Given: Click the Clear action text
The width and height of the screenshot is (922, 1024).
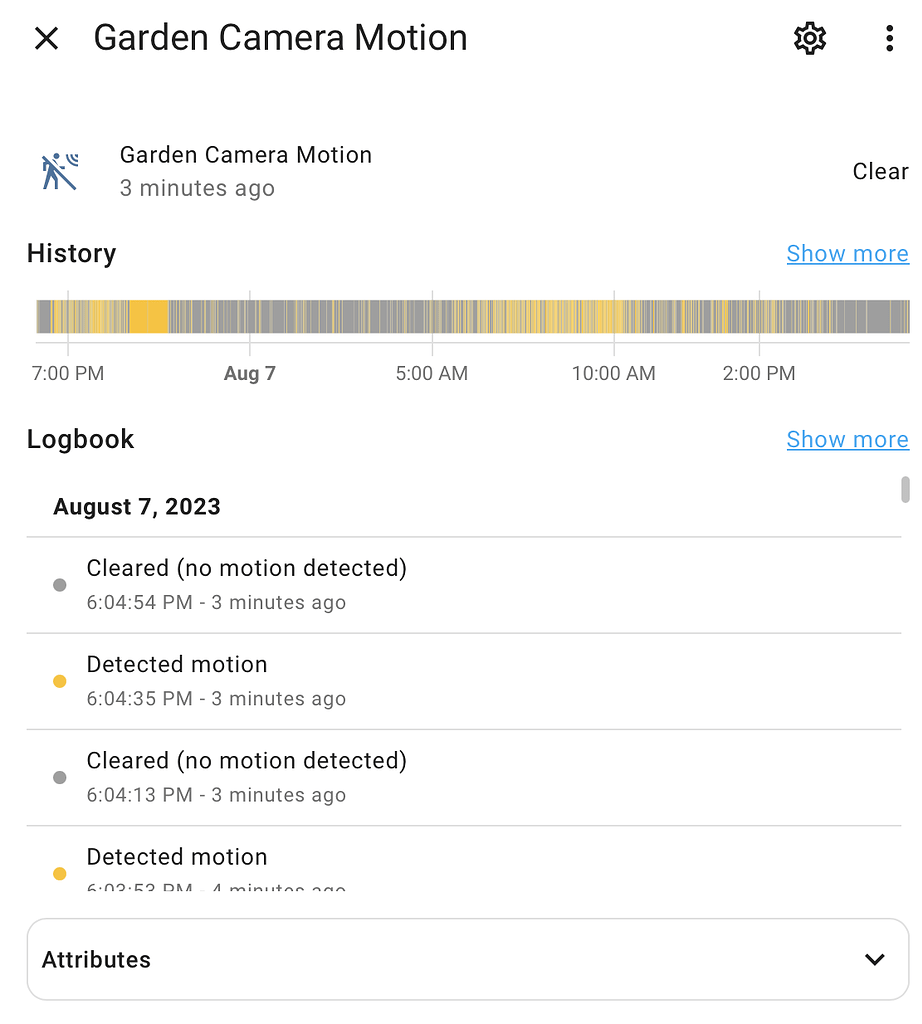Looking at the screenshot, I should [x=879, y=171].
